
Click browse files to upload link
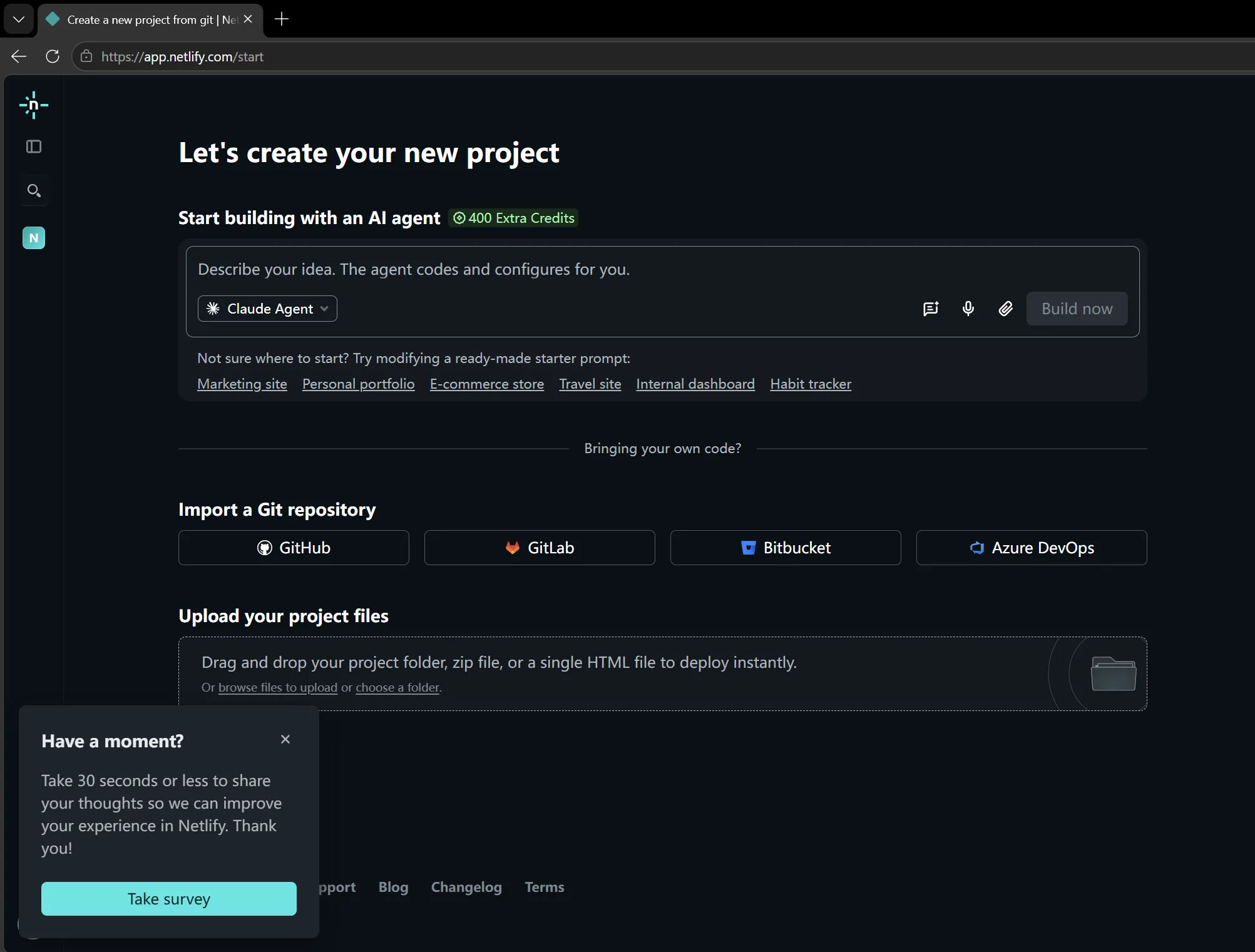(x=278, y=687)
